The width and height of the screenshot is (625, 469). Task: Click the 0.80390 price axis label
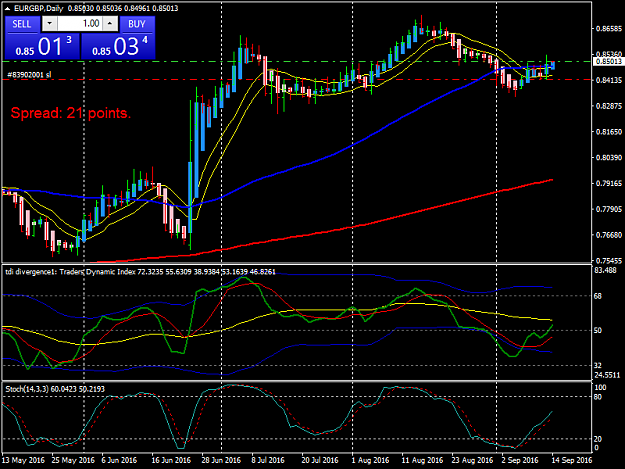click(609, 157)
